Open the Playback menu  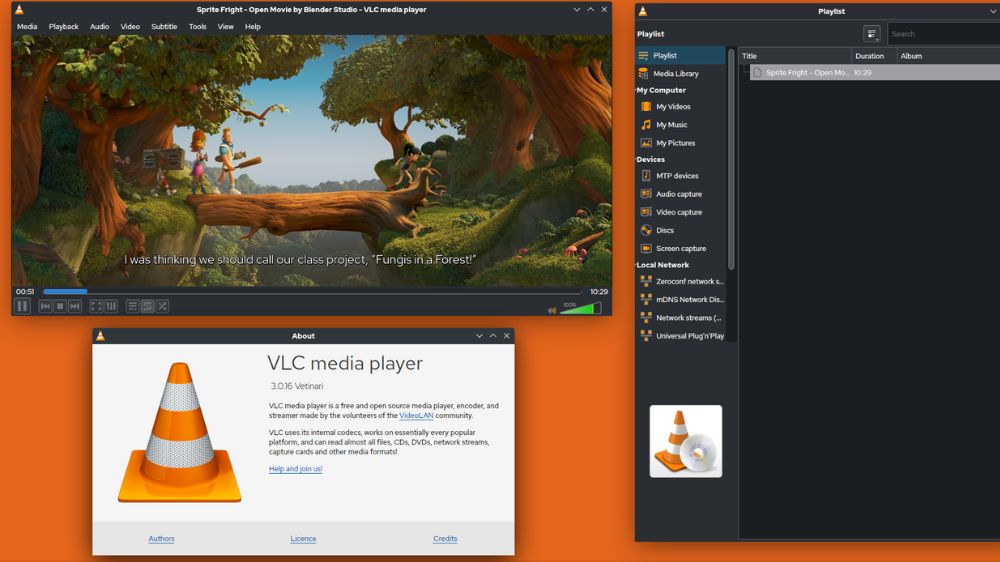(64, 27)
